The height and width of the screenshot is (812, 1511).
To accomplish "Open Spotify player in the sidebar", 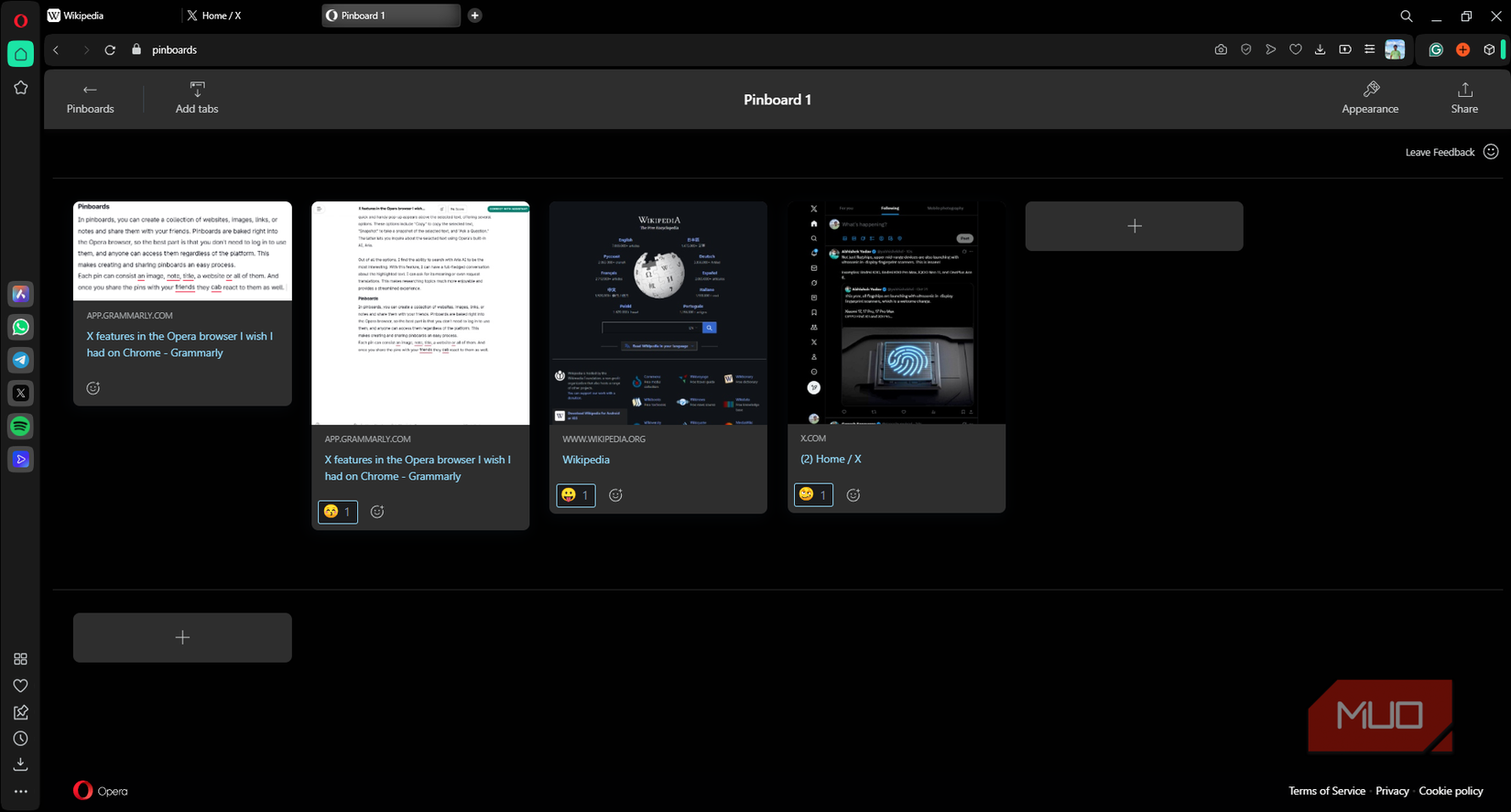I will pos(20,426).
